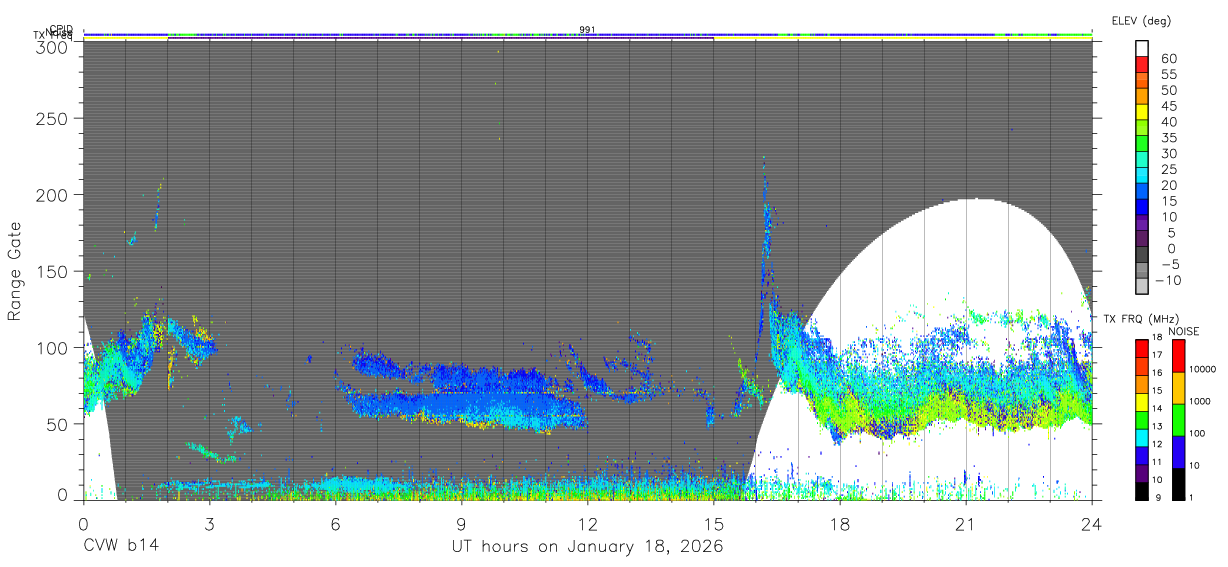Pick the light gray ELEV swatch below -10

1143,287
